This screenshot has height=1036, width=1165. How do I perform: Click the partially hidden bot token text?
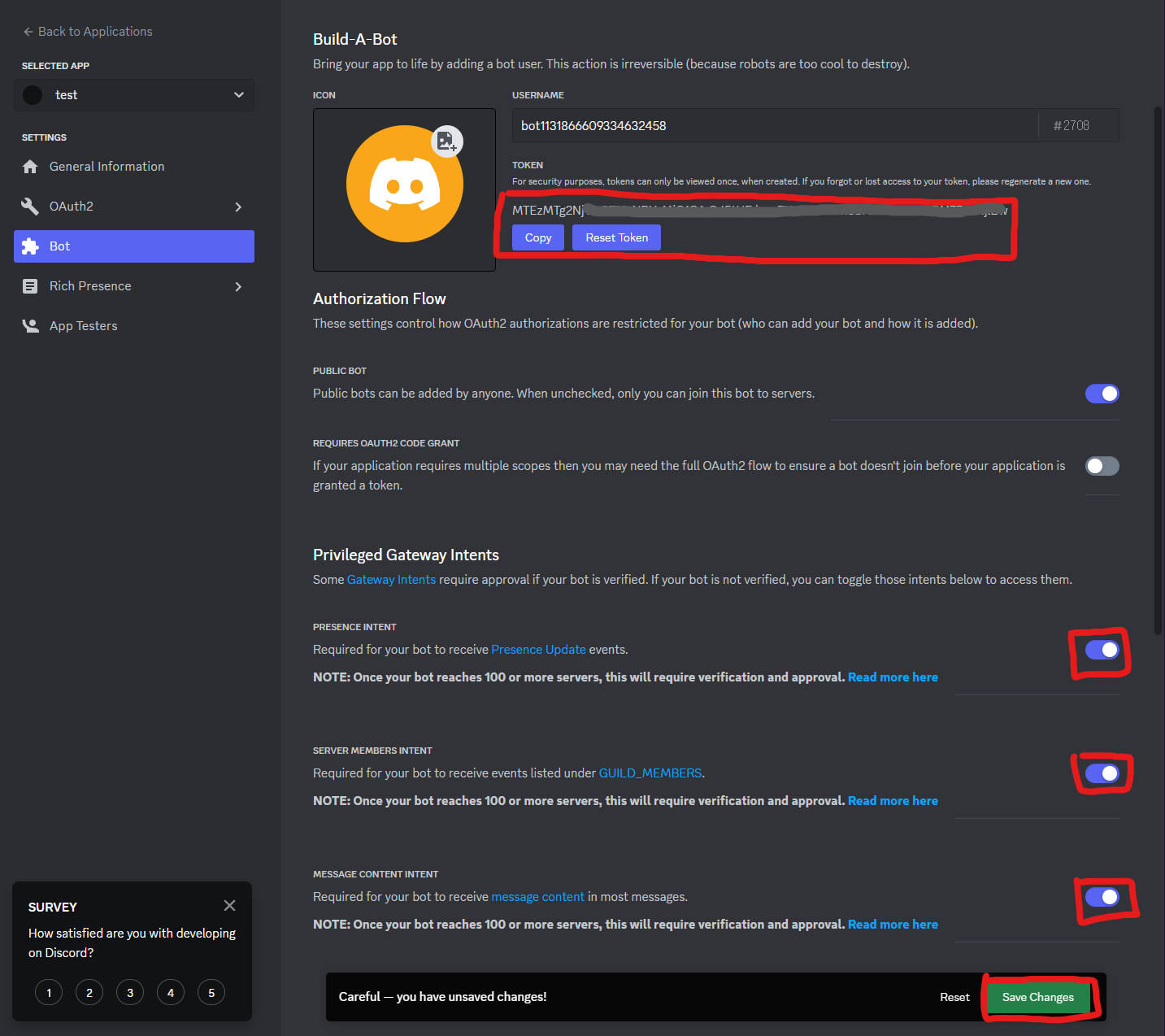(759, 211)
